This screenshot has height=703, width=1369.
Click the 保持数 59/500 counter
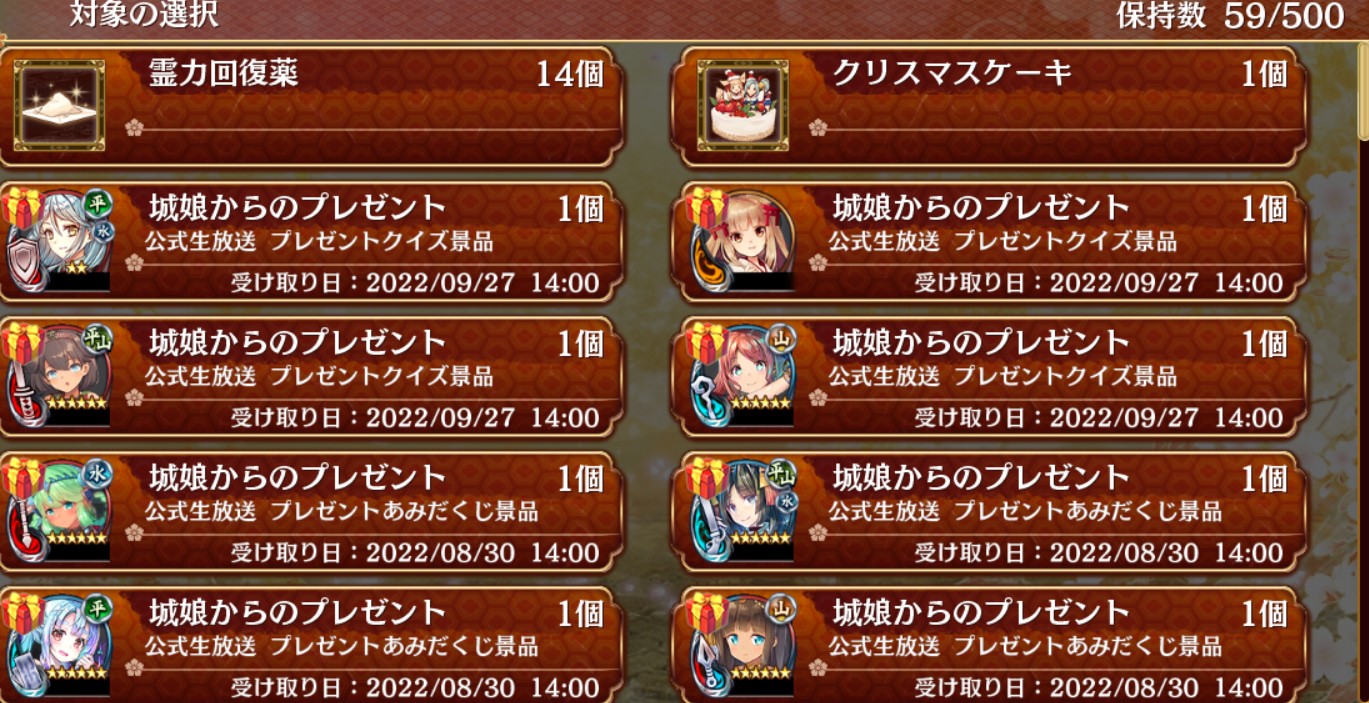click(1231, 15)
